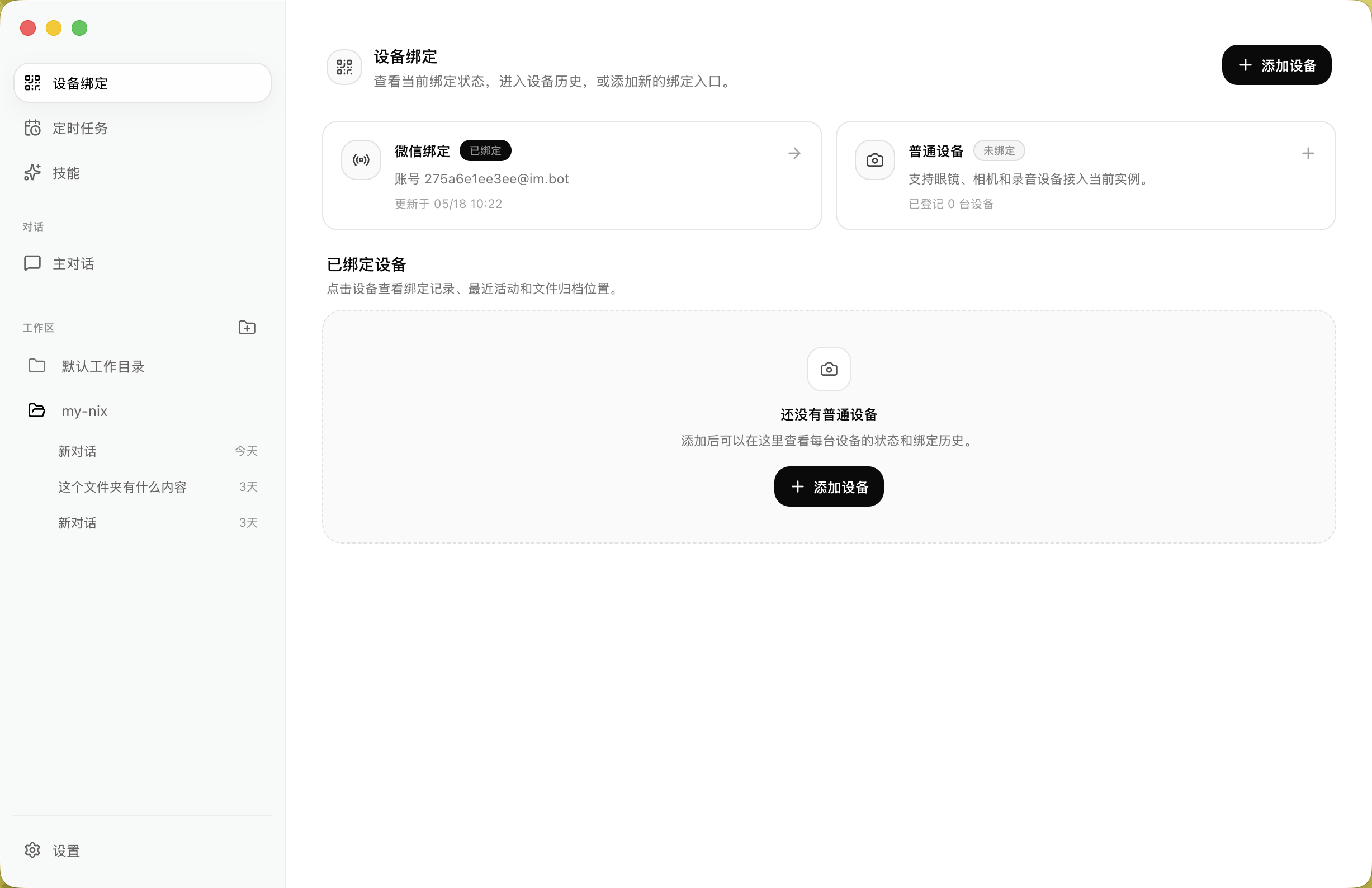Click the QR code icon beside 设备绑定 in sidebar

pos(32,83)
